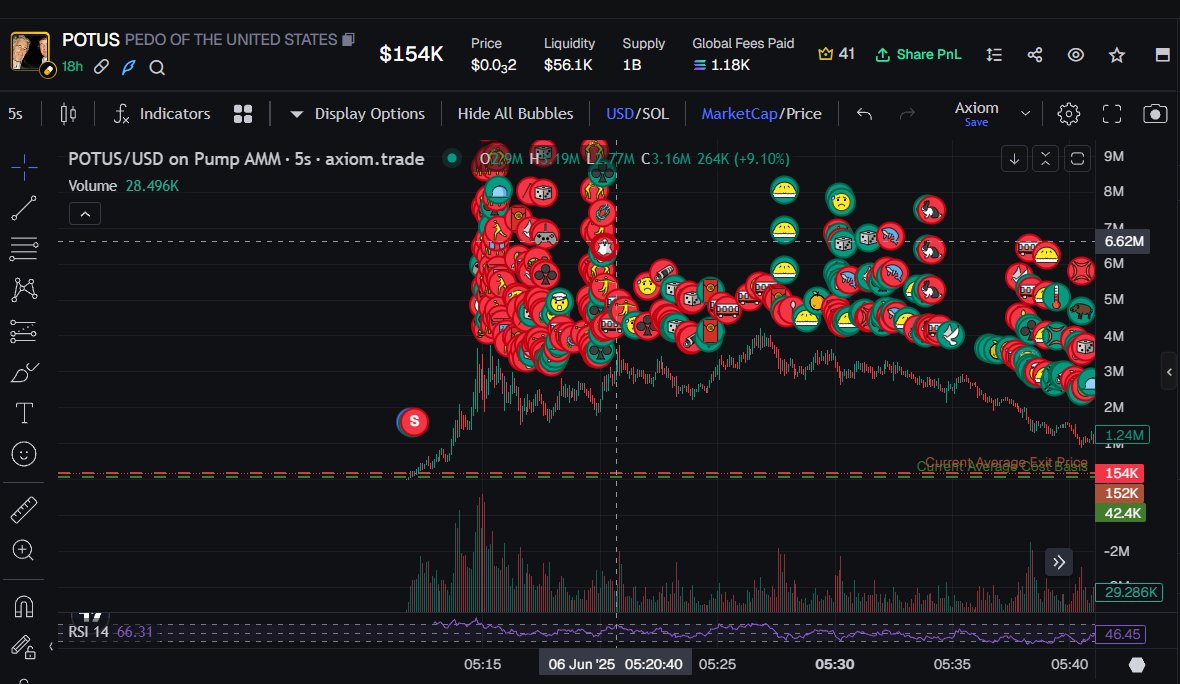Select the crosshair cursor tool
This screenshot has height=684, width=1180.
tap(24, 167)
